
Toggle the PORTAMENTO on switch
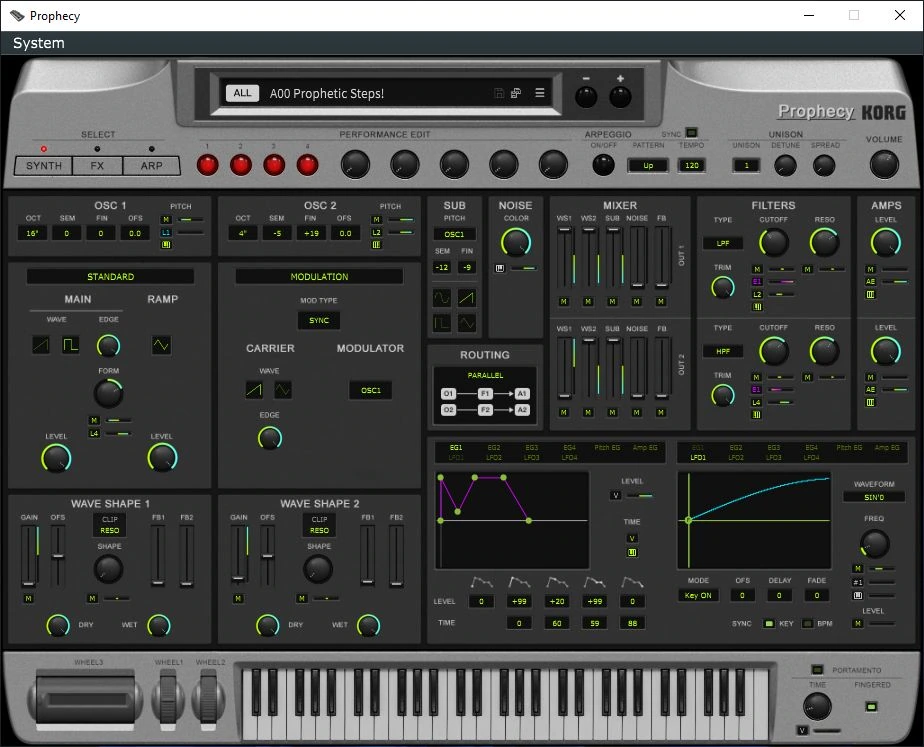click(817, 669)
